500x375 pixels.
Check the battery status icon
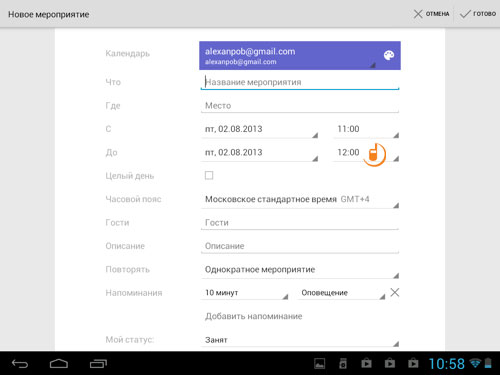tap(488, 363)
